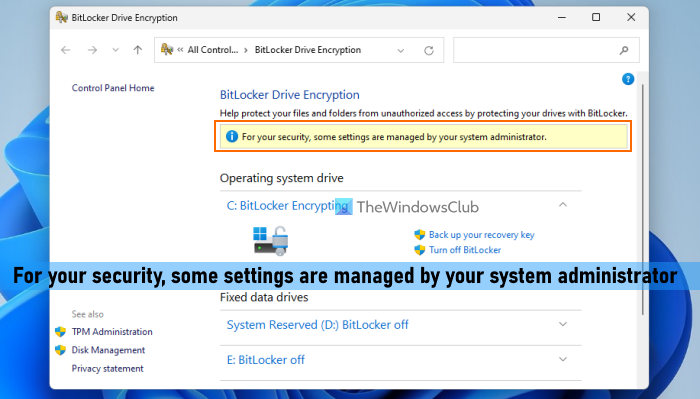The width and height of the screenshot is (700, 399).
Task: Click the vertical scrollbar
Action: (x=643, y=199)
